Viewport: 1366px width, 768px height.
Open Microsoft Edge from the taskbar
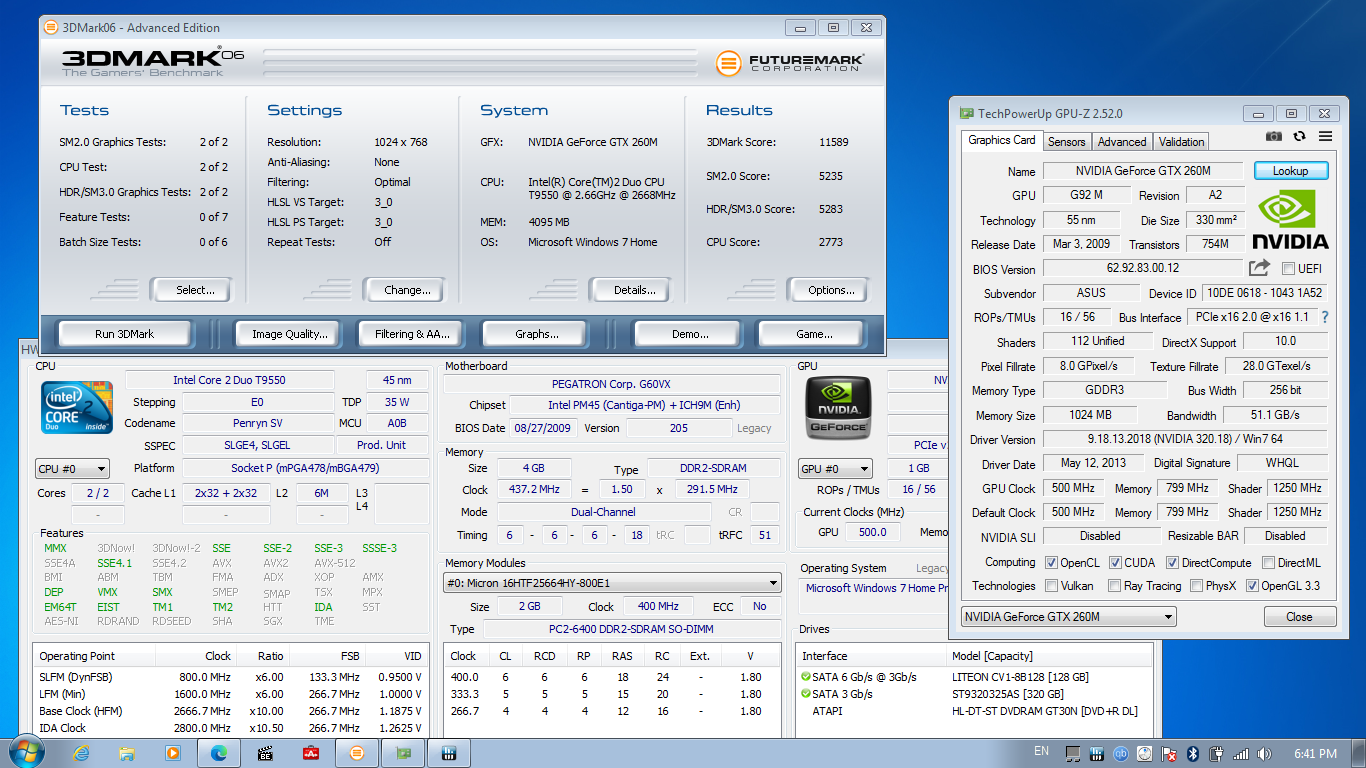(x=219, y=753)
